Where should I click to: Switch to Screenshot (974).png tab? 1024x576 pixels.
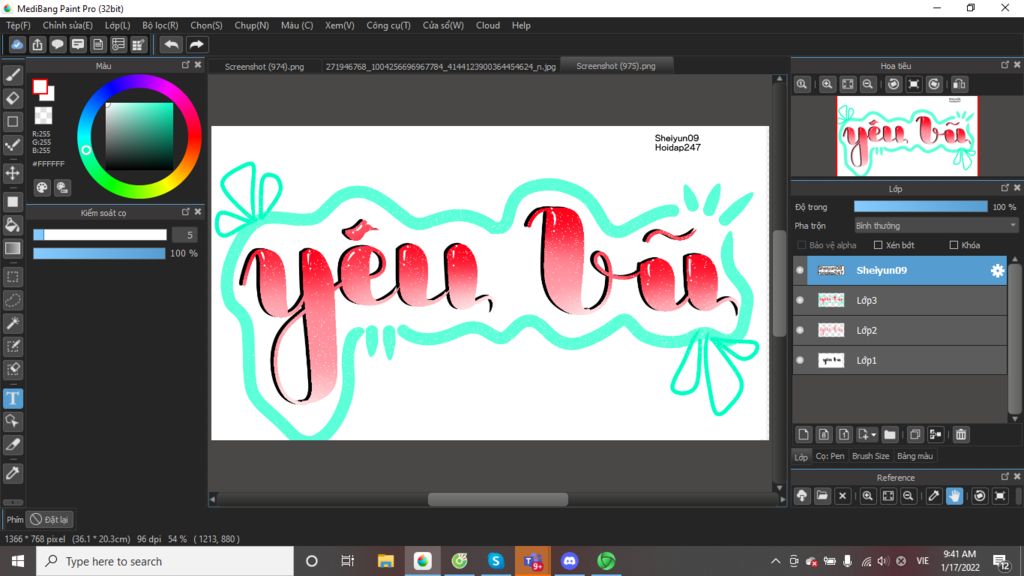(x=264, y=67)
